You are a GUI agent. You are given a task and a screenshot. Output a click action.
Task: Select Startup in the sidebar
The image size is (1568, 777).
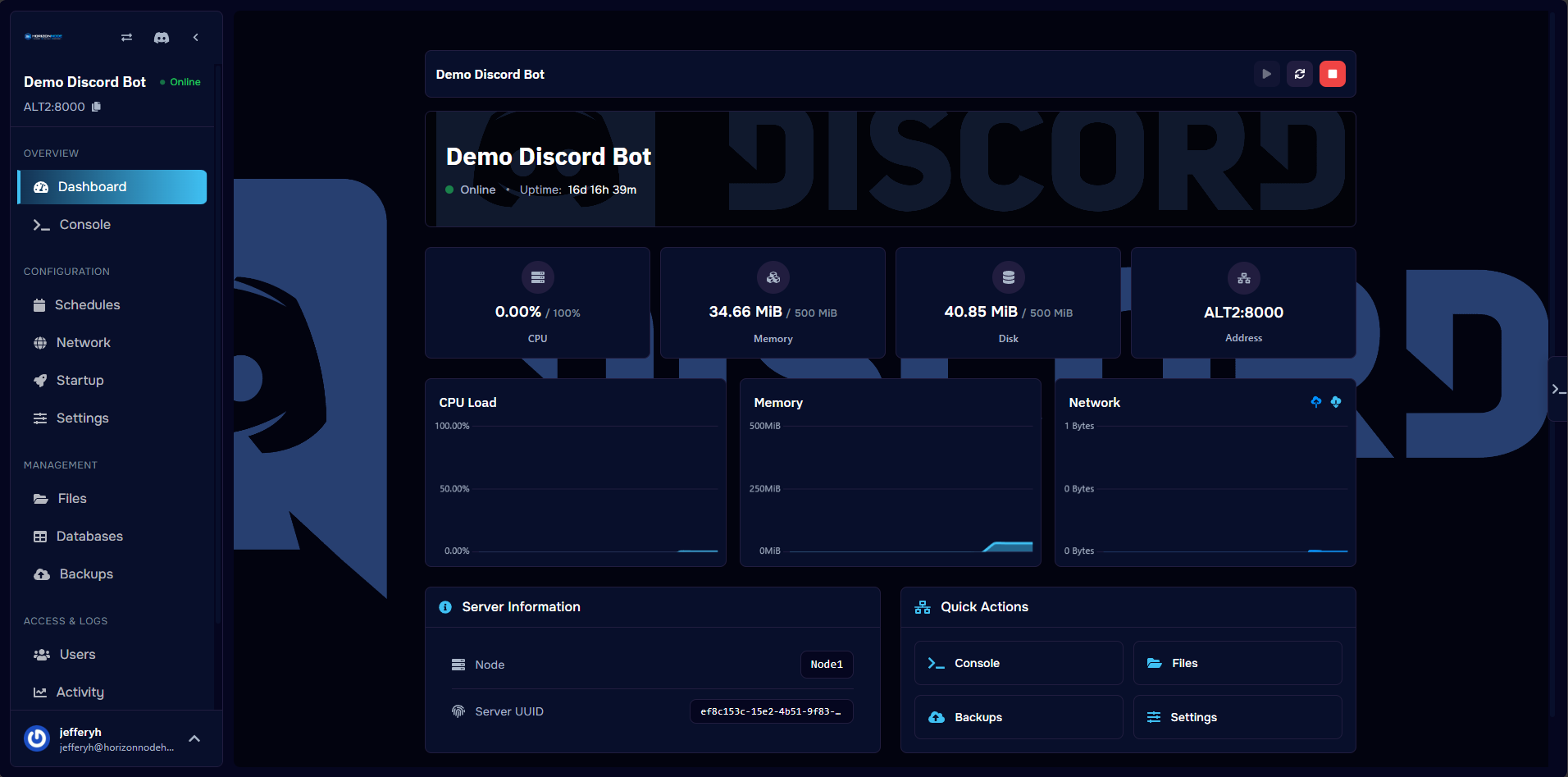112,381
